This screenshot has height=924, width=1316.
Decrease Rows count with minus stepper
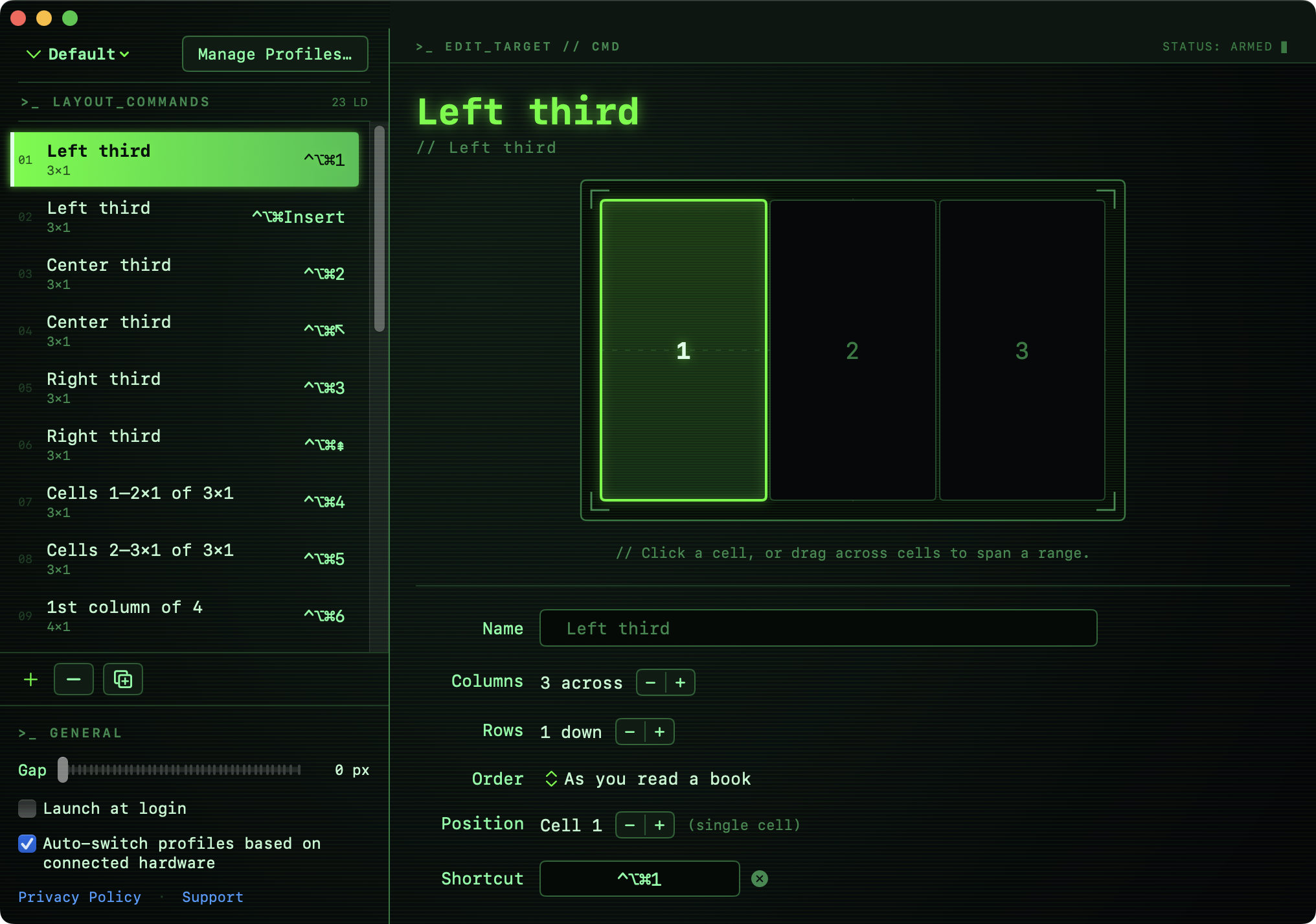630,732
